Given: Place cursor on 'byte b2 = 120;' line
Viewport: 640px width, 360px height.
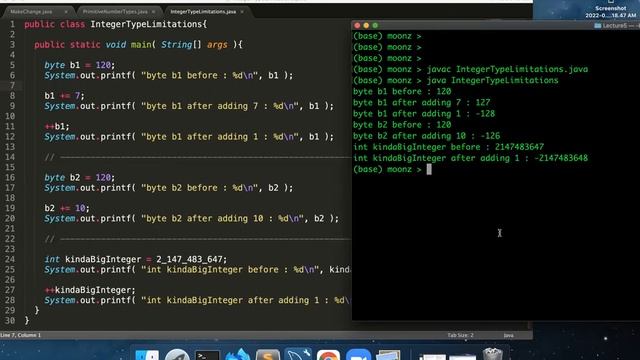Looking at the screenshot, I should click(80, 178).
